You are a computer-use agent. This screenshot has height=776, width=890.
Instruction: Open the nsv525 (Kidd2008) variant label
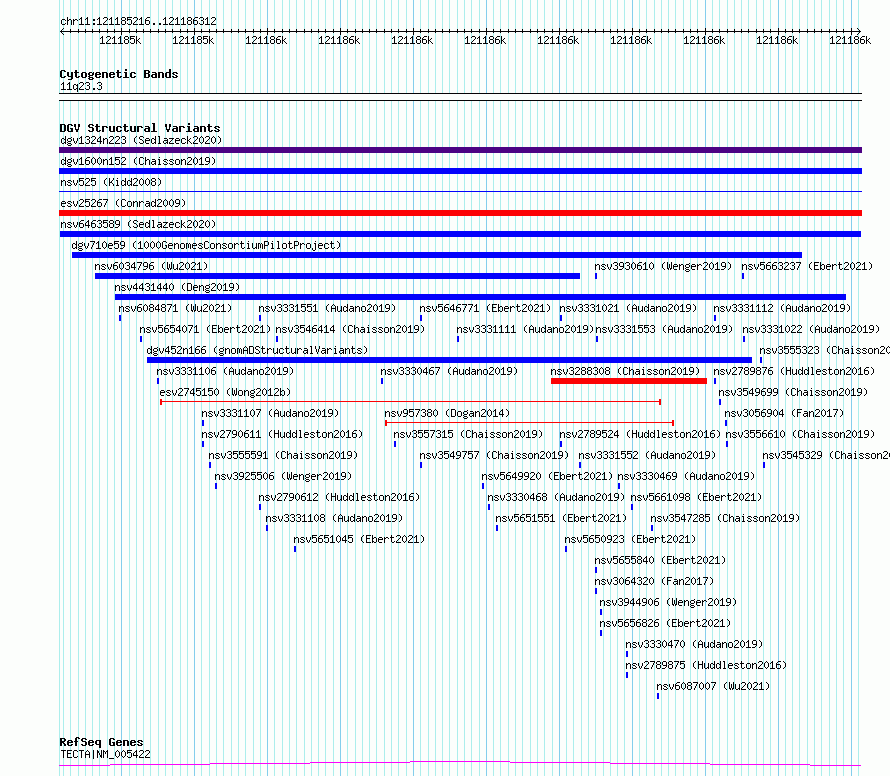111,182
